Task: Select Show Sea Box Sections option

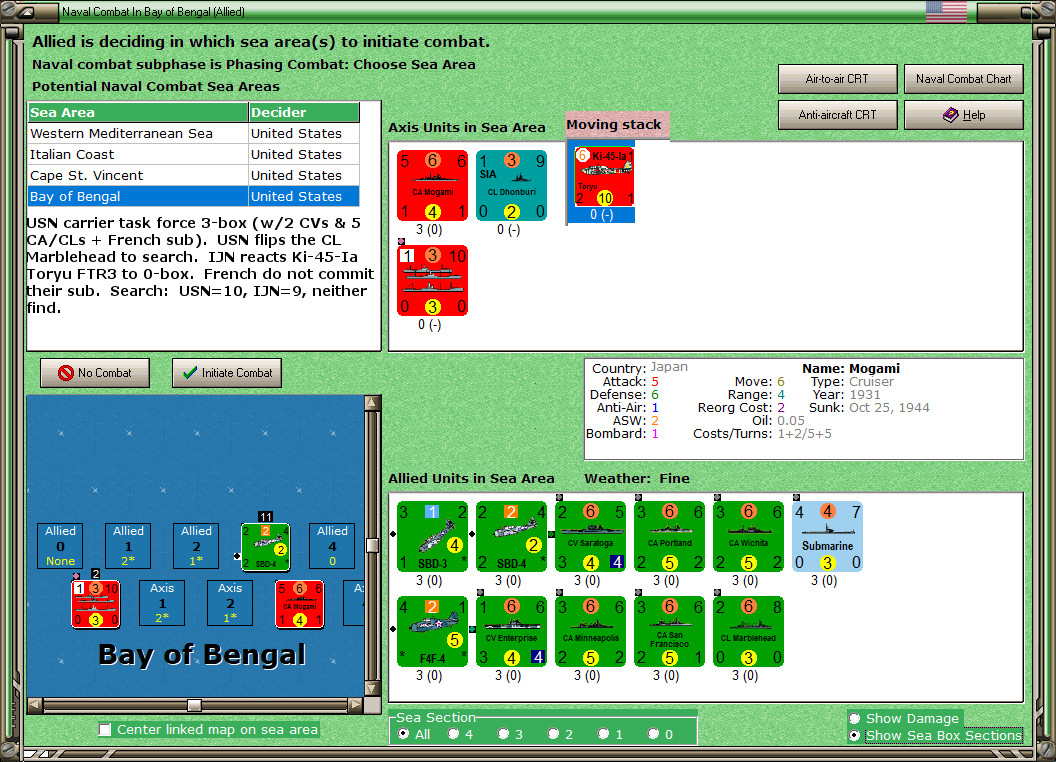Action: 855,735
